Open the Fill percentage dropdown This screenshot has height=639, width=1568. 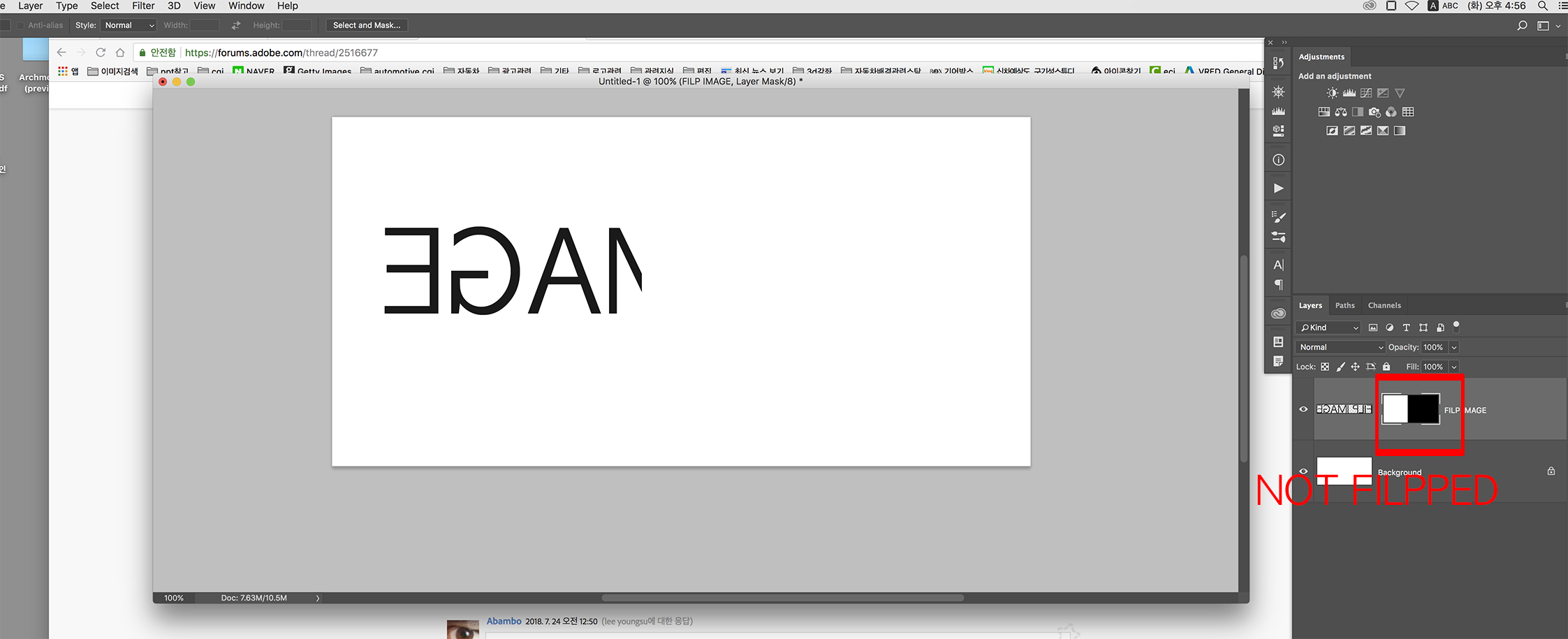point(1454,367)
